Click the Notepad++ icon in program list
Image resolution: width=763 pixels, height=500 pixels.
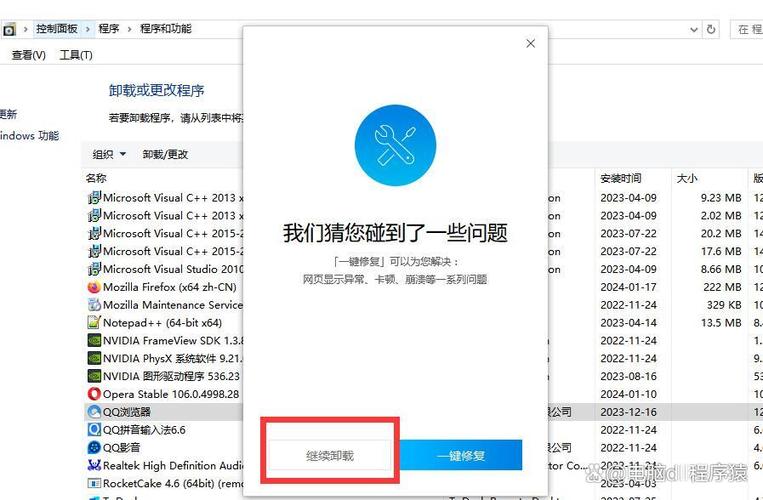click(94, 322)
